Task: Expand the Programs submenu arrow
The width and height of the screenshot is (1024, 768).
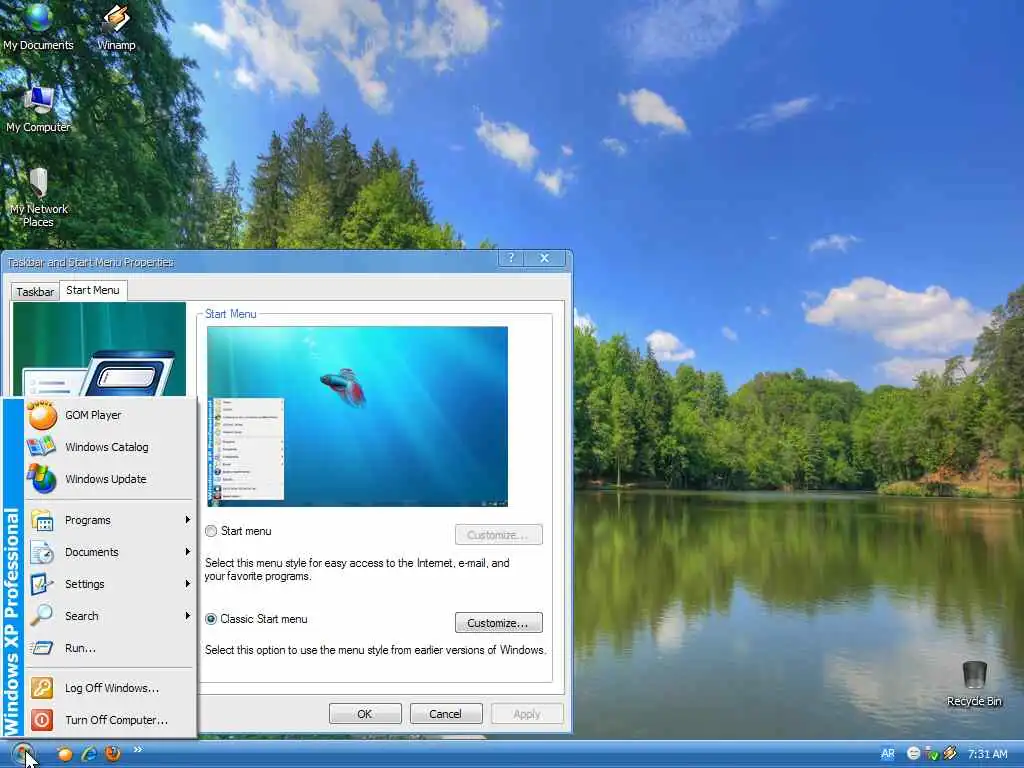Action: [187, 520]
